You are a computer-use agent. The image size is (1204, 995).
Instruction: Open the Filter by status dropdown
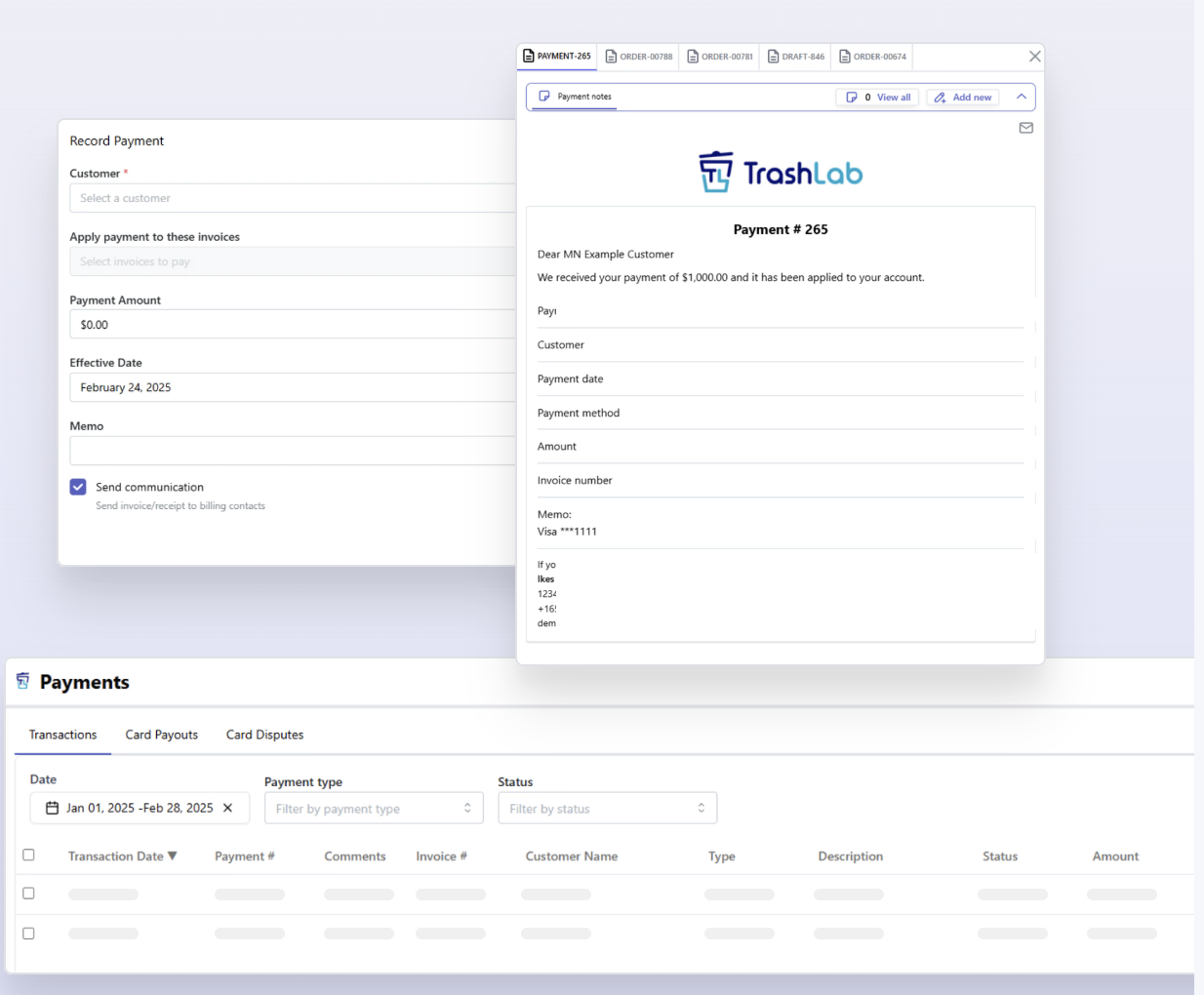[607, 808]
